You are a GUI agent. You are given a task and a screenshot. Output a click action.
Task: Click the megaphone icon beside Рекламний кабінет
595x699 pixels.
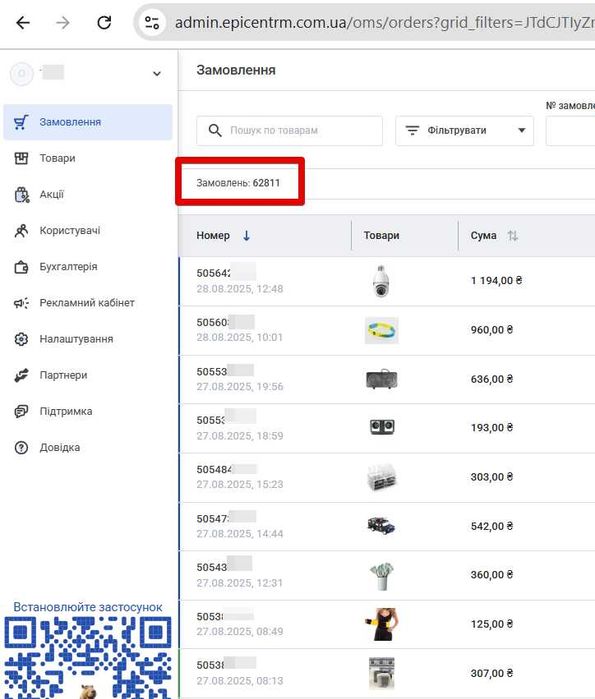21,303
